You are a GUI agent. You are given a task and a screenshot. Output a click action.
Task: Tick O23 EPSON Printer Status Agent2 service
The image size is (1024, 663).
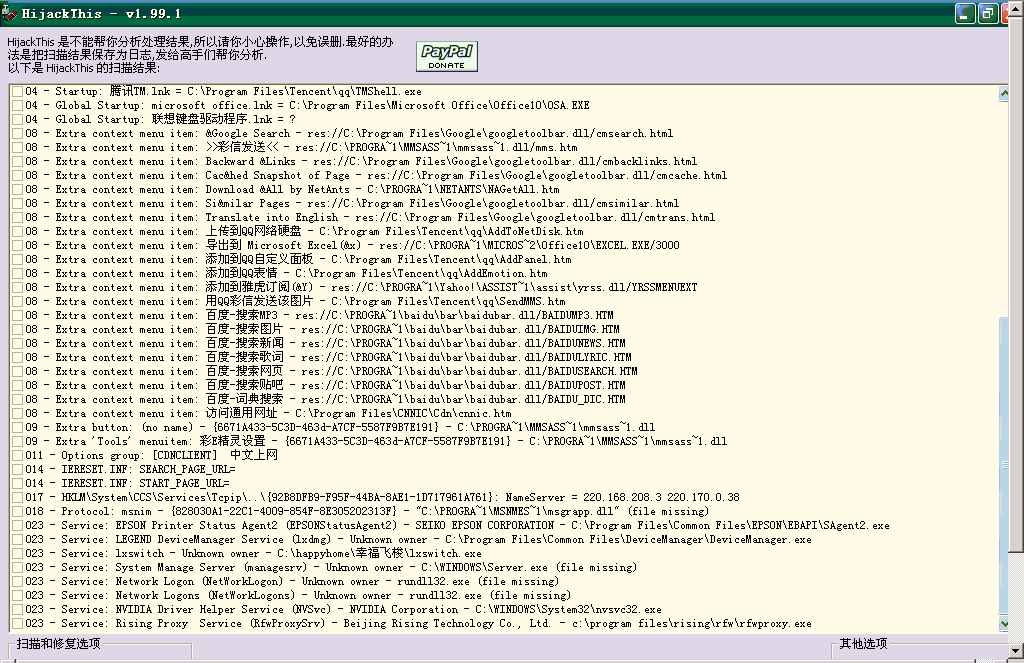pyautogui.click(x=18, y=525)
